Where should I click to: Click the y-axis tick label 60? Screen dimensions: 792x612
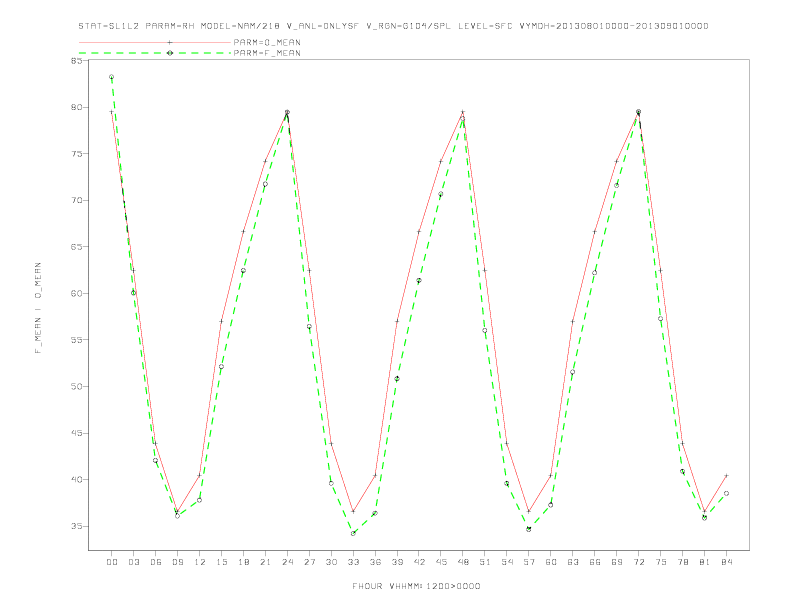click(x=77, y=293)
